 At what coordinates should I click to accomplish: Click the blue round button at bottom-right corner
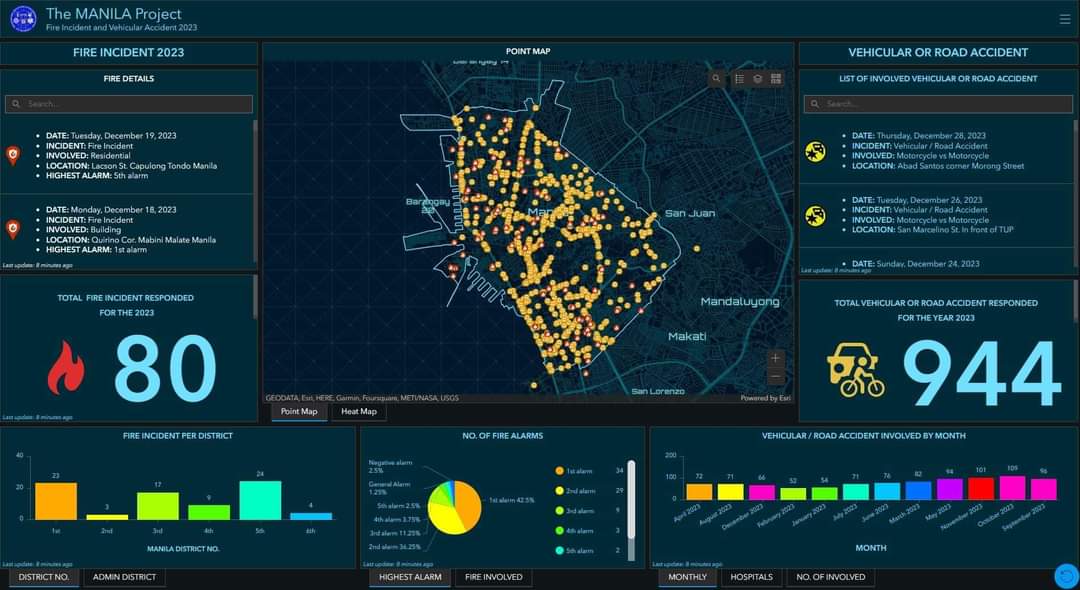(1067, 576)
